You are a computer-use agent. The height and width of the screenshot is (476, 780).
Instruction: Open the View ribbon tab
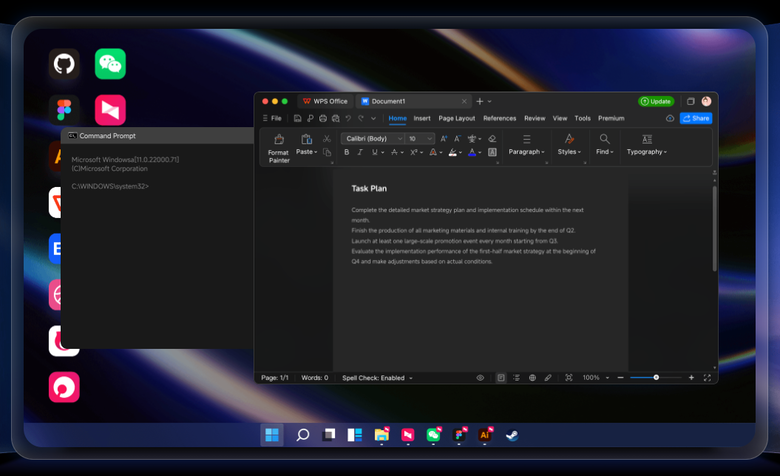(x=560, y=118)
